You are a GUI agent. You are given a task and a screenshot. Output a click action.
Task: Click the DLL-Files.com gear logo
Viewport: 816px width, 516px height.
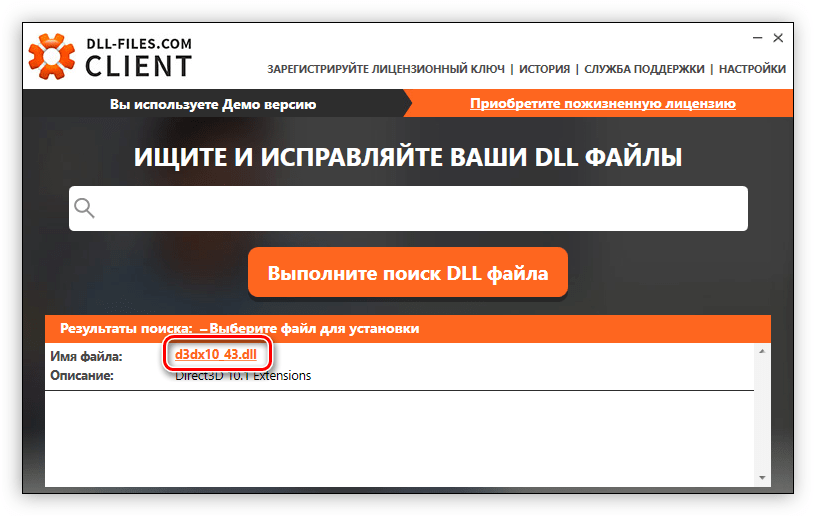[52, 56]
